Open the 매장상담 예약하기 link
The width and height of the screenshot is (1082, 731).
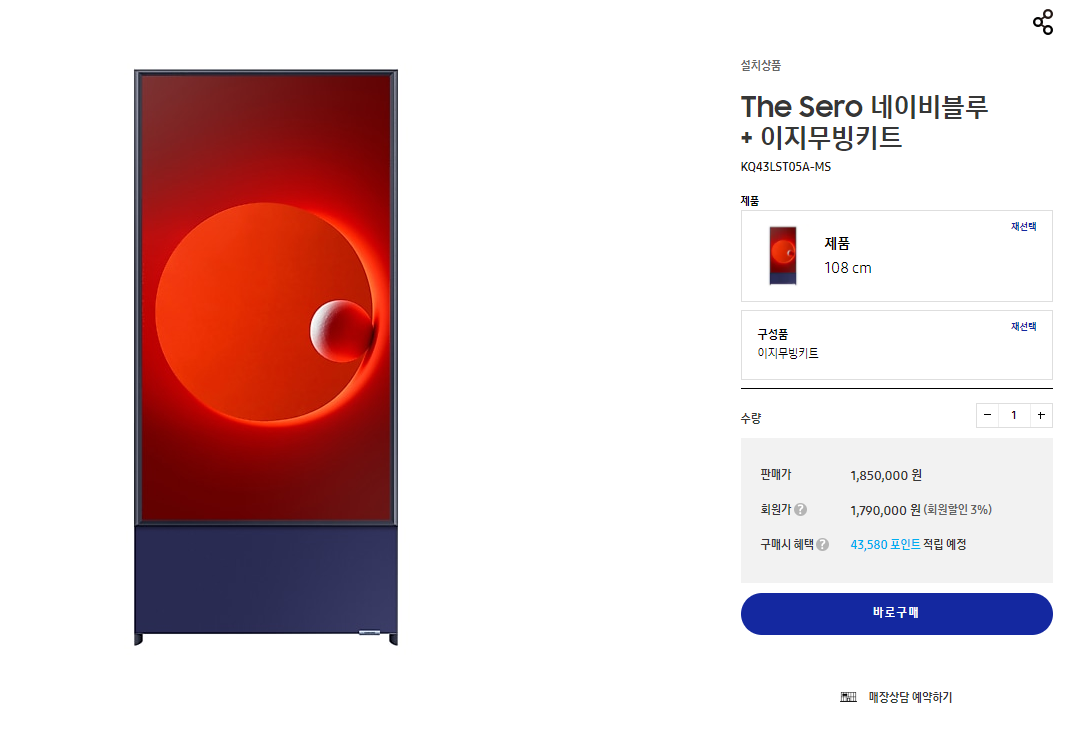pyautogui.click(x=910, y=697)
